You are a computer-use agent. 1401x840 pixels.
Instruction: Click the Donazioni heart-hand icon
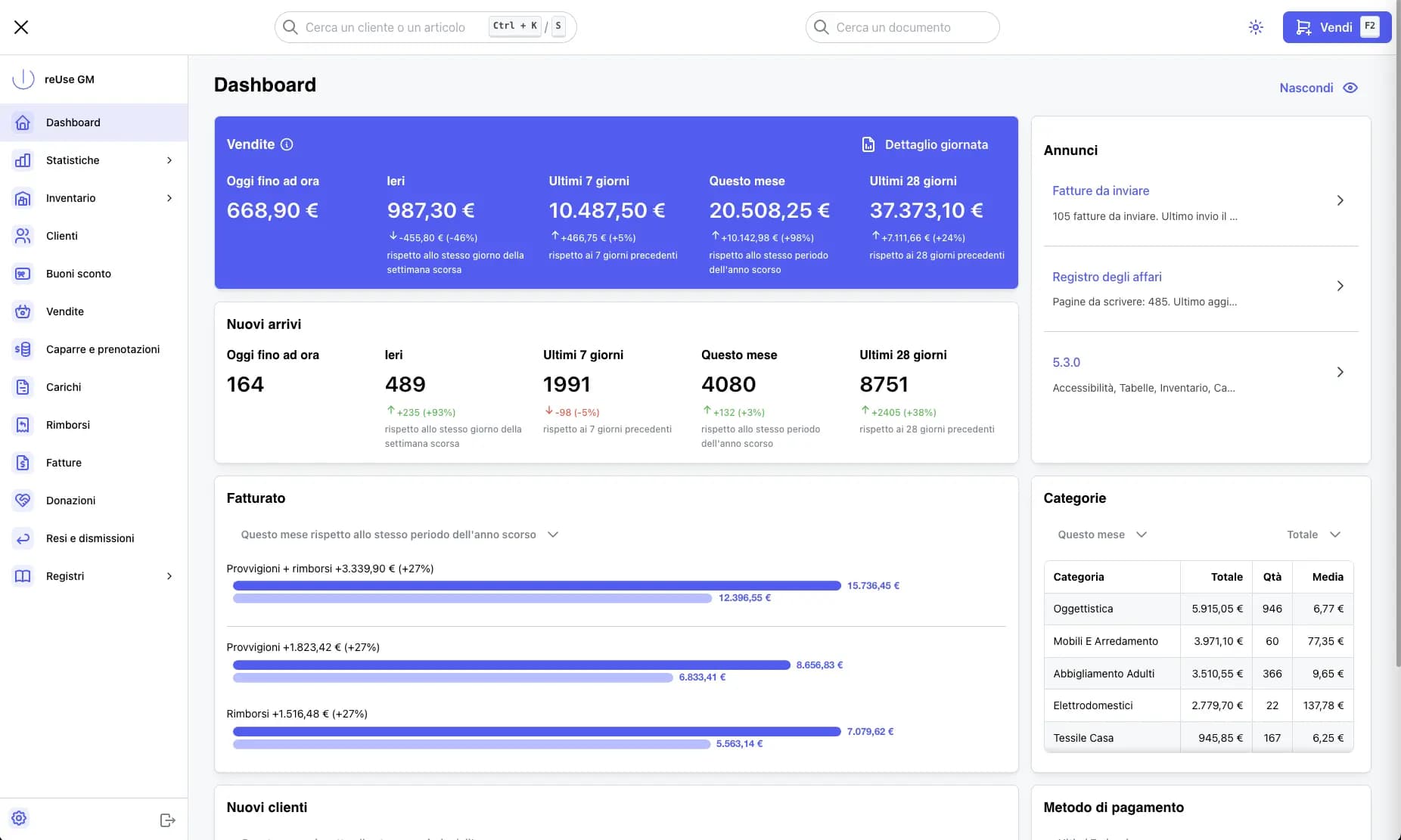23,501
